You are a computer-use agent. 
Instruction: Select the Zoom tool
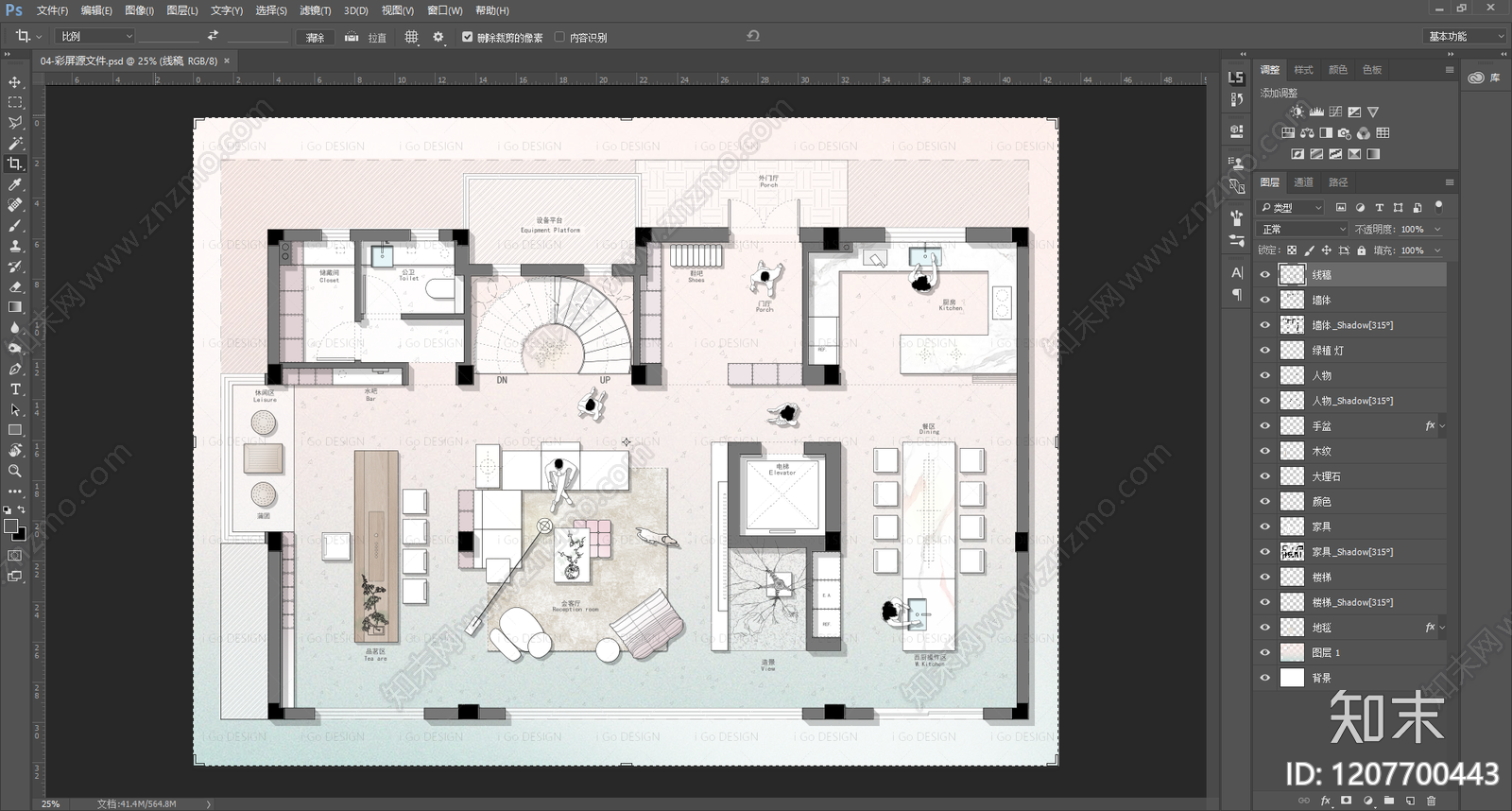pyautogui.click(x=15, y=471)
